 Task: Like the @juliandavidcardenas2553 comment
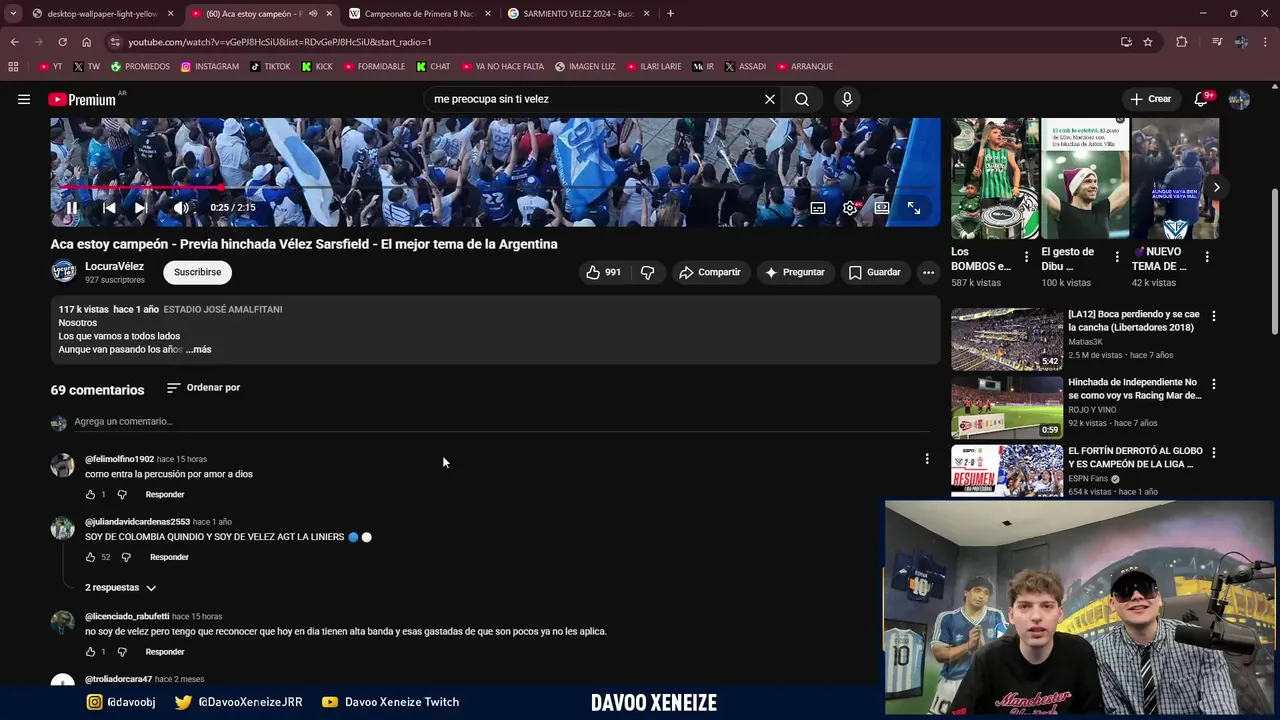(90, 557)
